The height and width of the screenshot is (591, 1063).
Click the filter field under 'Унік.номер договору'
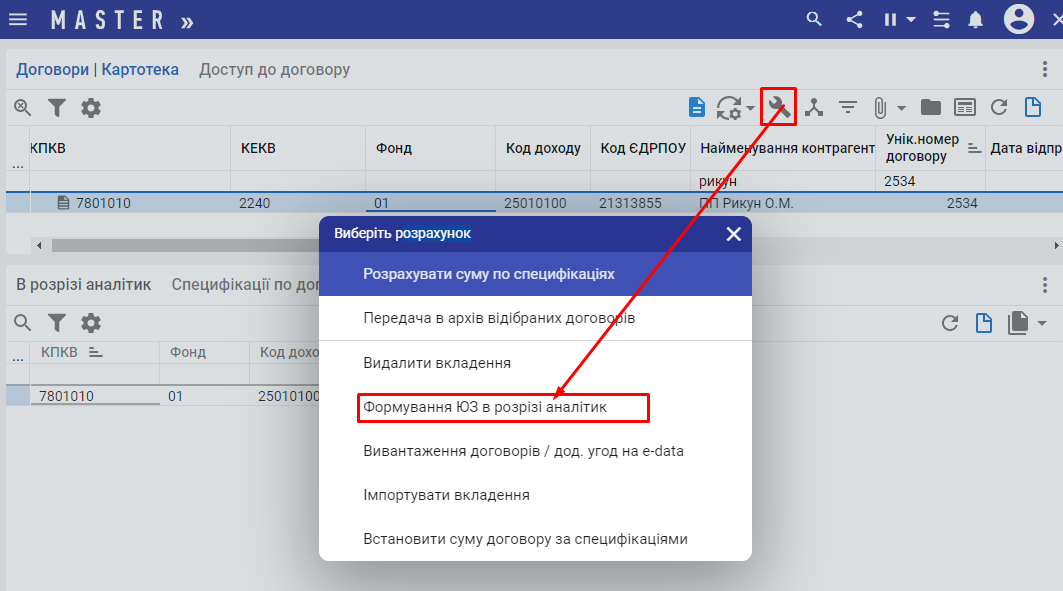click(x=930, y=182)
